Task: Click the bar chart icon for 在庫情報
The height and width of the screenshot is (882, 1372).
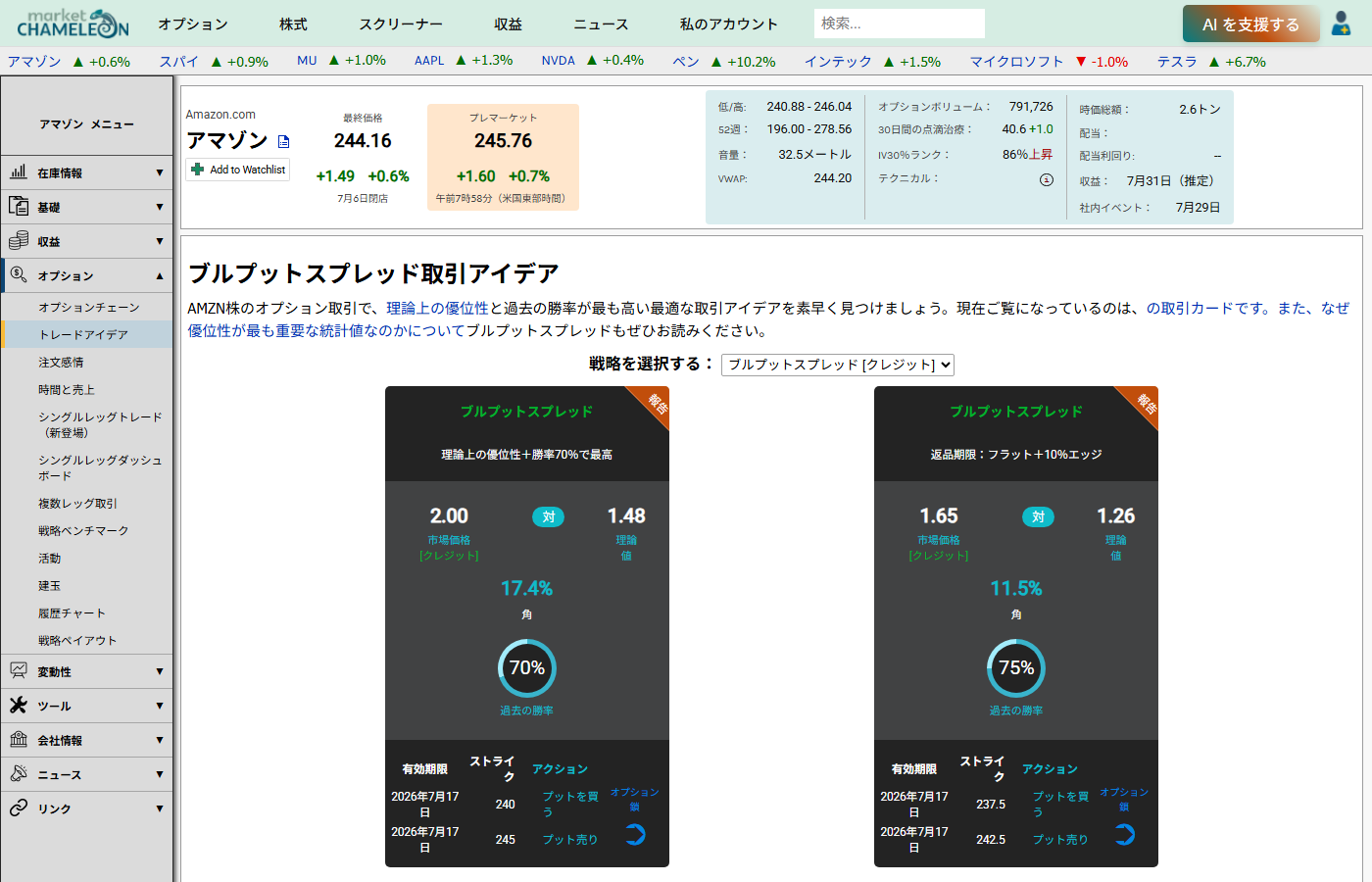Action: click(19, 172)
